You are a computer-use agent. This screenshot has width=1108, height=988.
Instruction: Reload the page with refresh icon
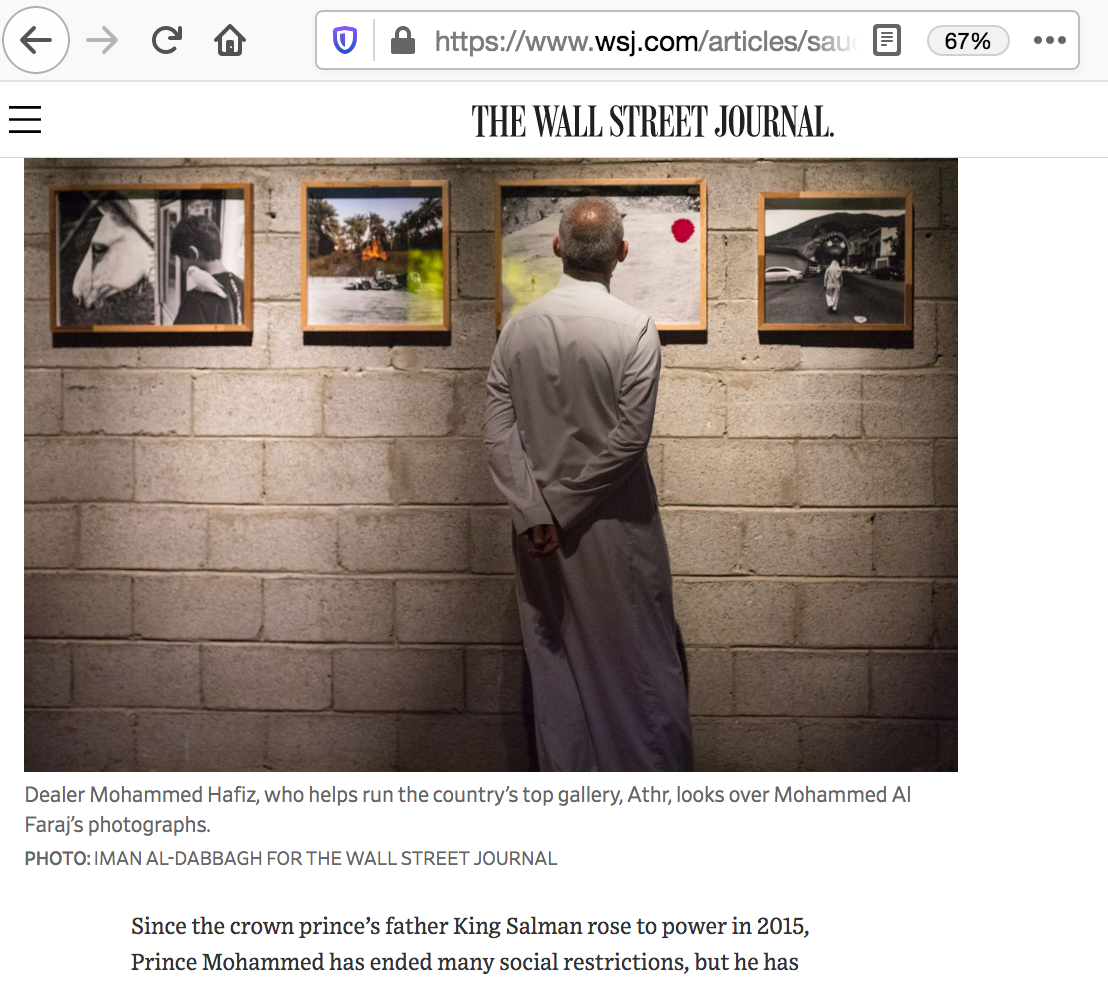(167, 40)
